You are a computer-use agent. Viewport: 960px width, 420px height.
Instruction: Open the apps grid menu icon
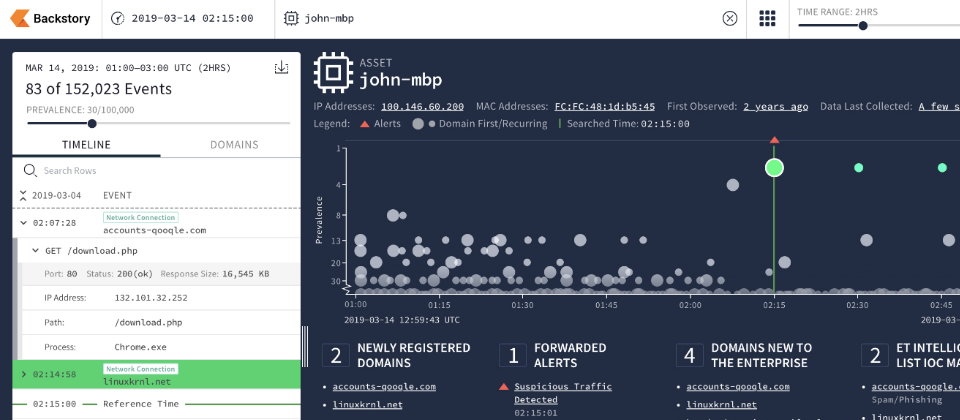pos(768,18)
